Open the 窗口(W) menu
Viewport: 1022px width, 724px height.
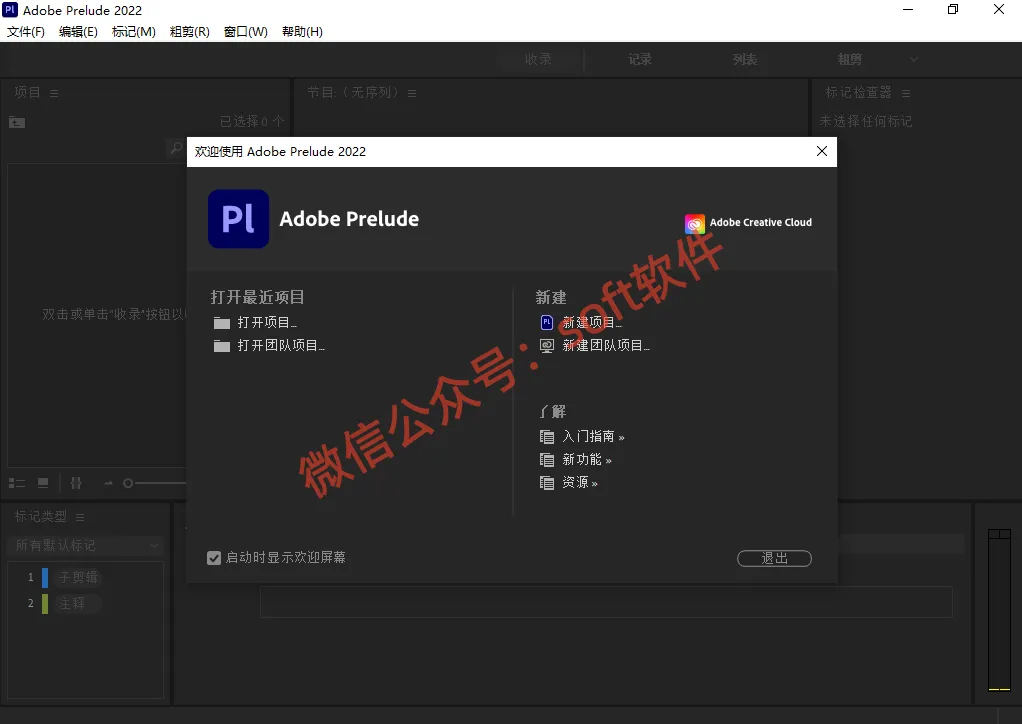(246, 32)
